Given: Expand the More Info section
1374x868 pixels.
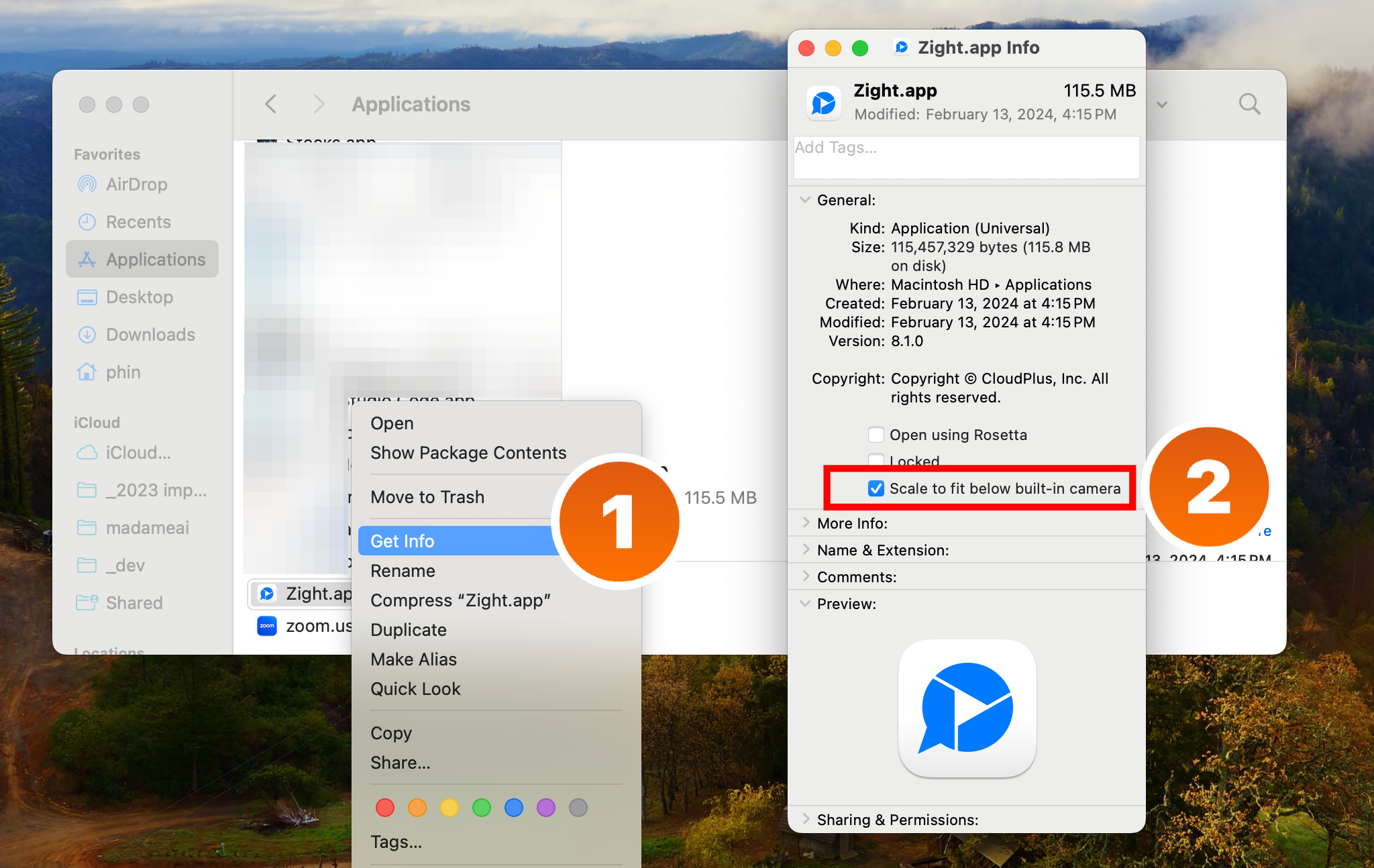Looking at the screenshot, I should [805, 523].
